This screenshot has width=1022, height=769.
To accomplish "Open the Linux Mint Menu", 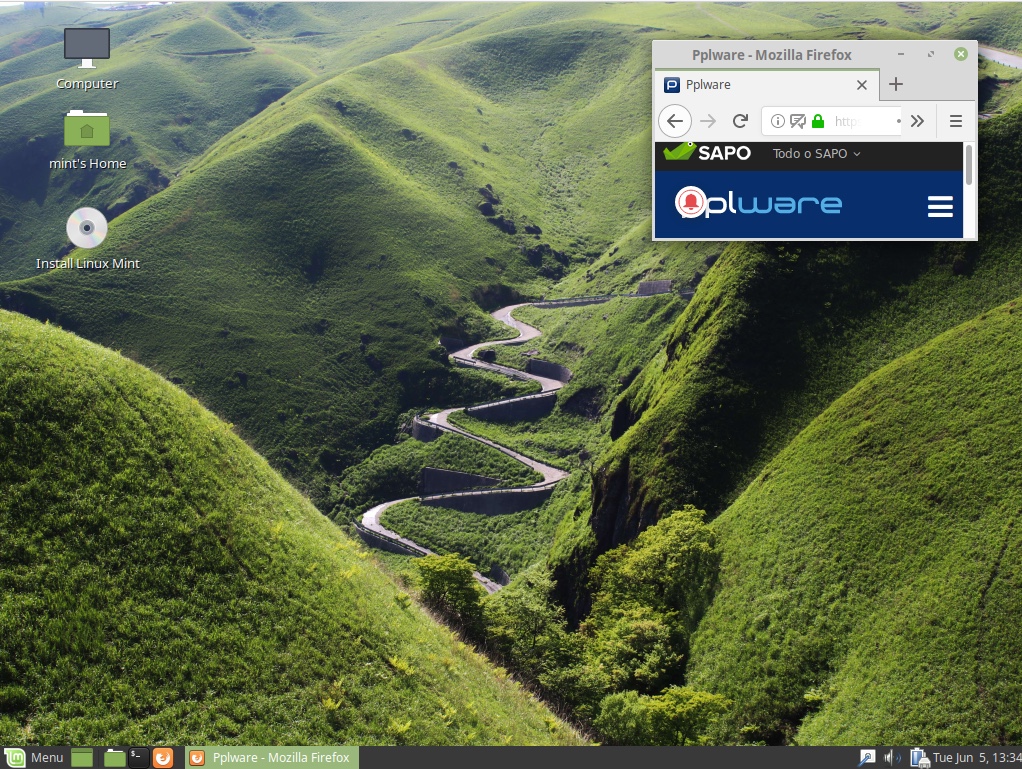I will pyautogui.click(x=30, y=757).
